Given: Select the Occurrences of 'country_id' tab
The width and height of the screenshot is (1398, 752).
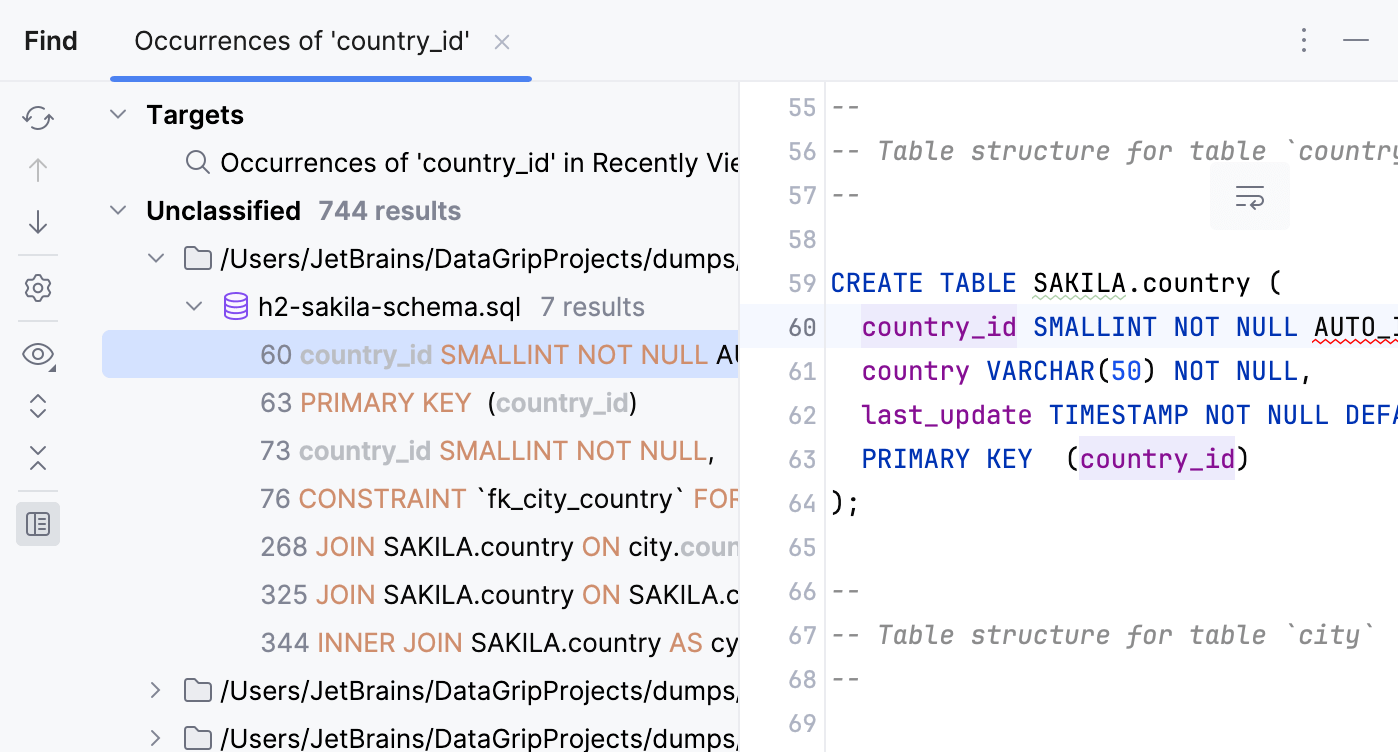Looking at the screenshot, I should (302, 41).
